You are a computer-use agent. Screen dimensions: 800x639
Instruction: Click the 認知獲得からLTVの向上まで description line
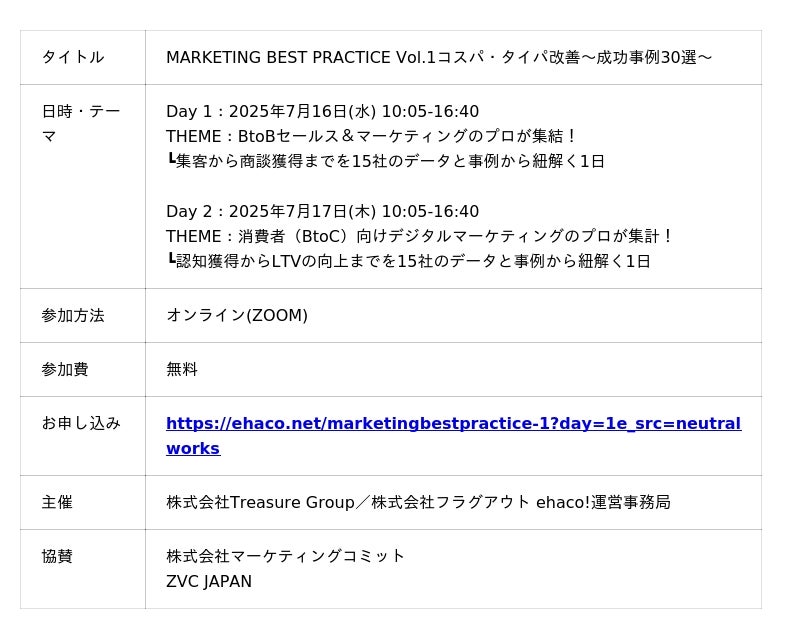(x=410, y=261)
